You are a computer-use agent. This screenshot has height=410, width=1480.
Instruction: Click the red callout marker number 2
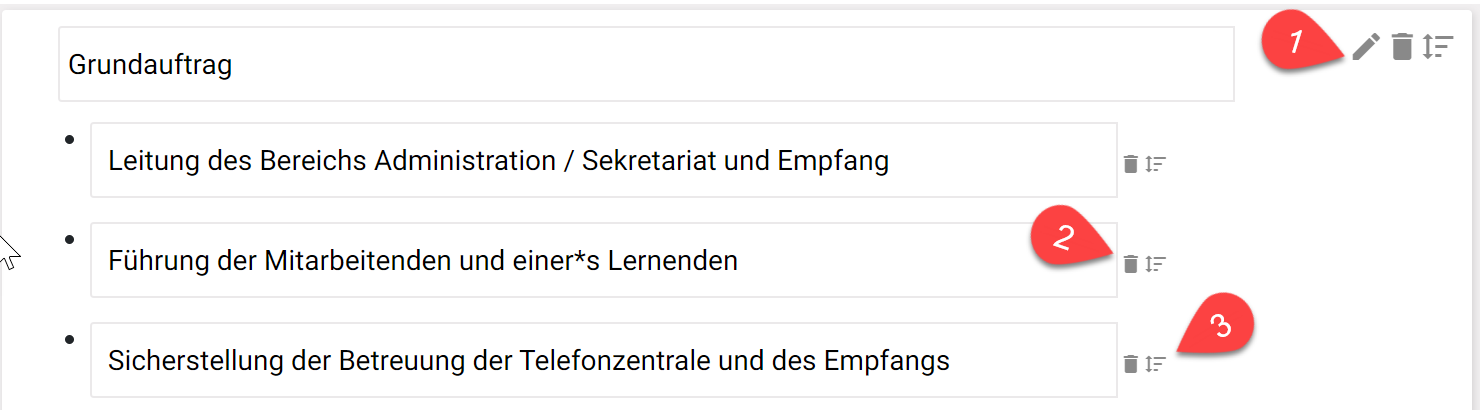coord(1066,238)
